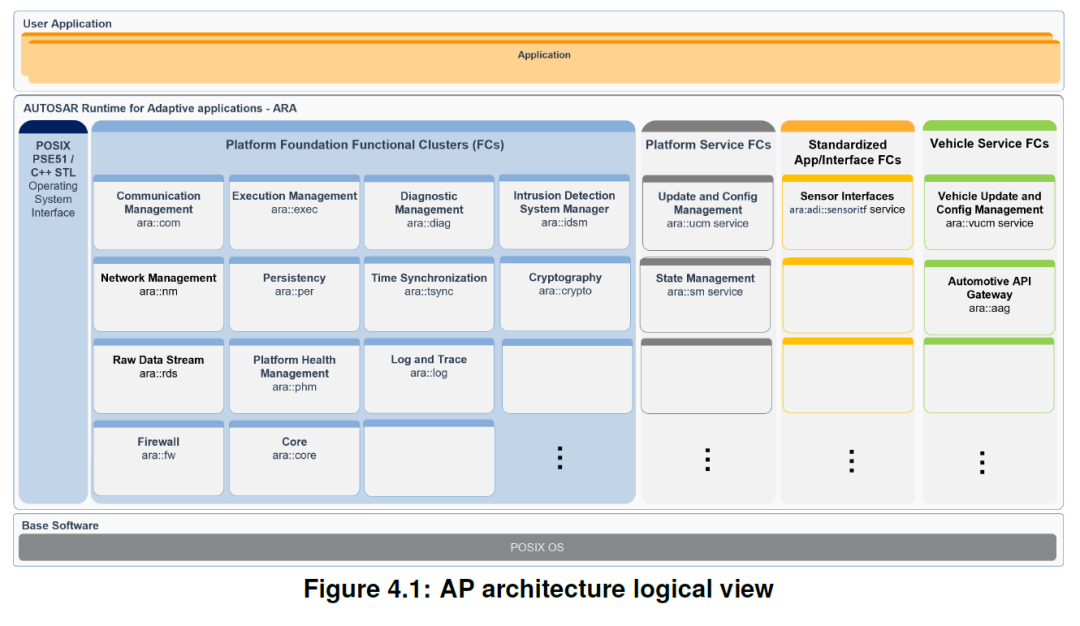Click the Platform Foundation Functional Clusters heading
The height and width of the screenshot is (626, 1080).
tap(364, 145)
